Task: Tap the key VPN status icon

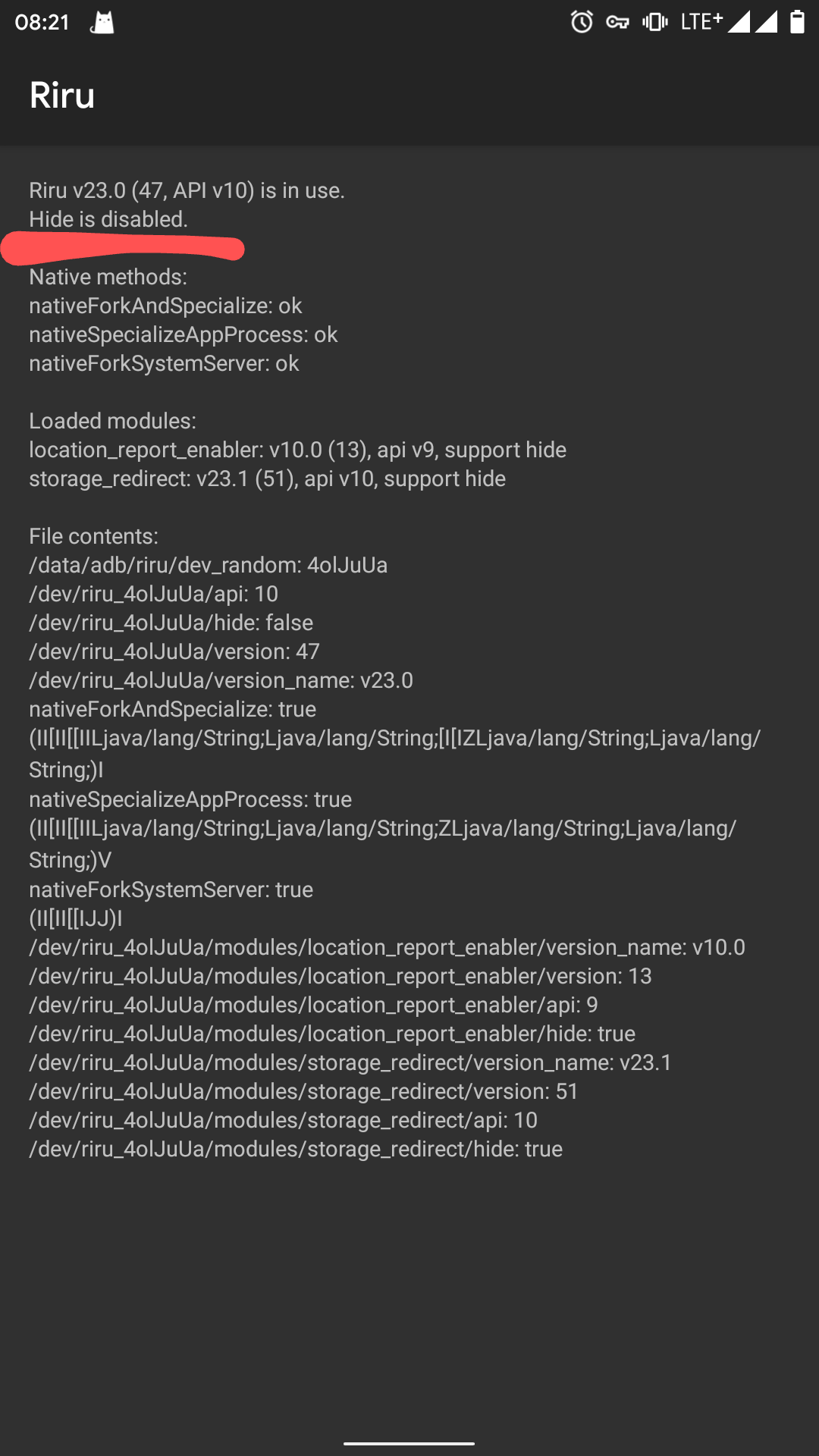Action: click(x=617, y=22)
